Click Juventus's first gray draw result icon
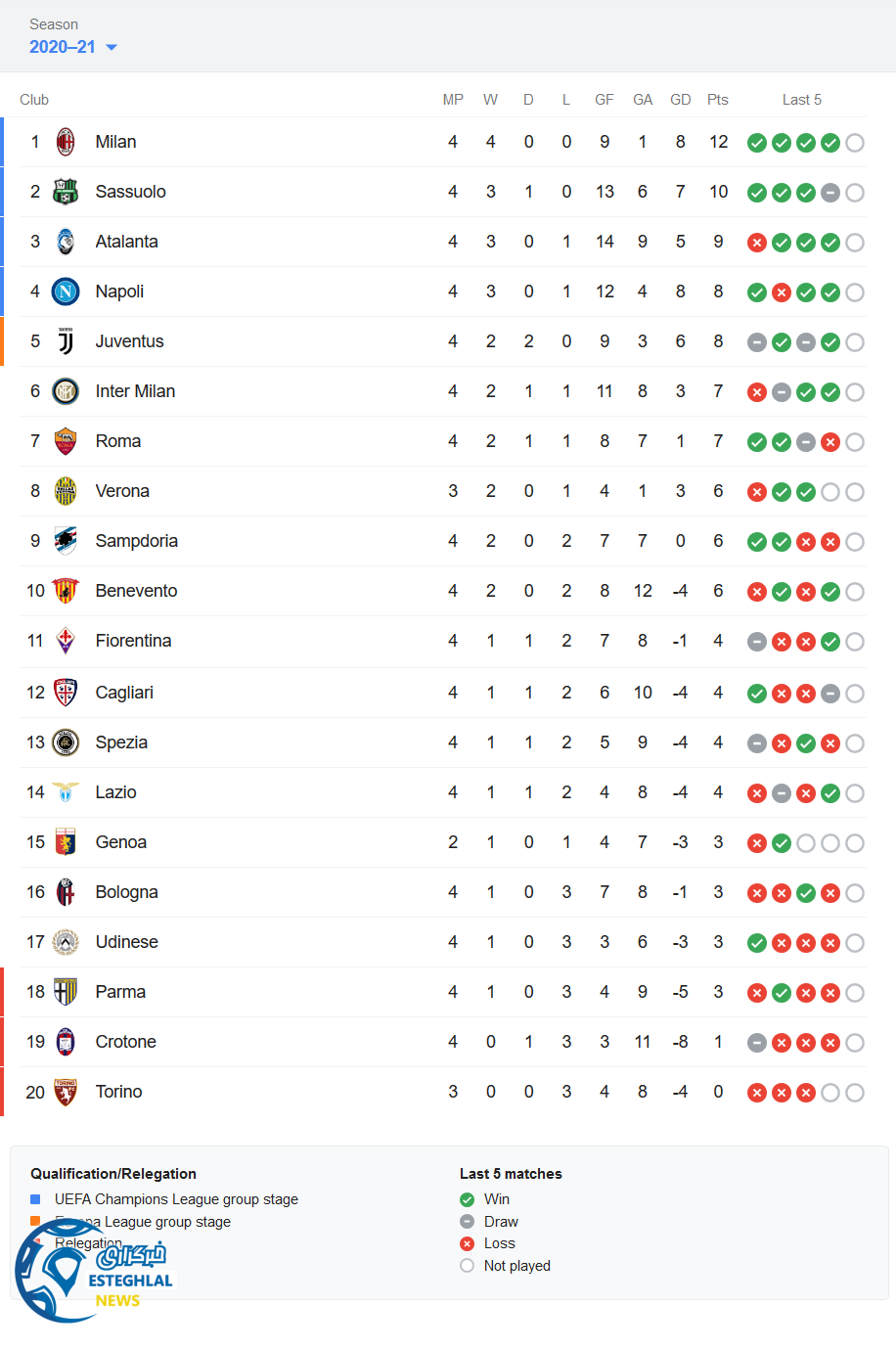The height and width of the screenshot is (1349, 896). pos(756,342)
